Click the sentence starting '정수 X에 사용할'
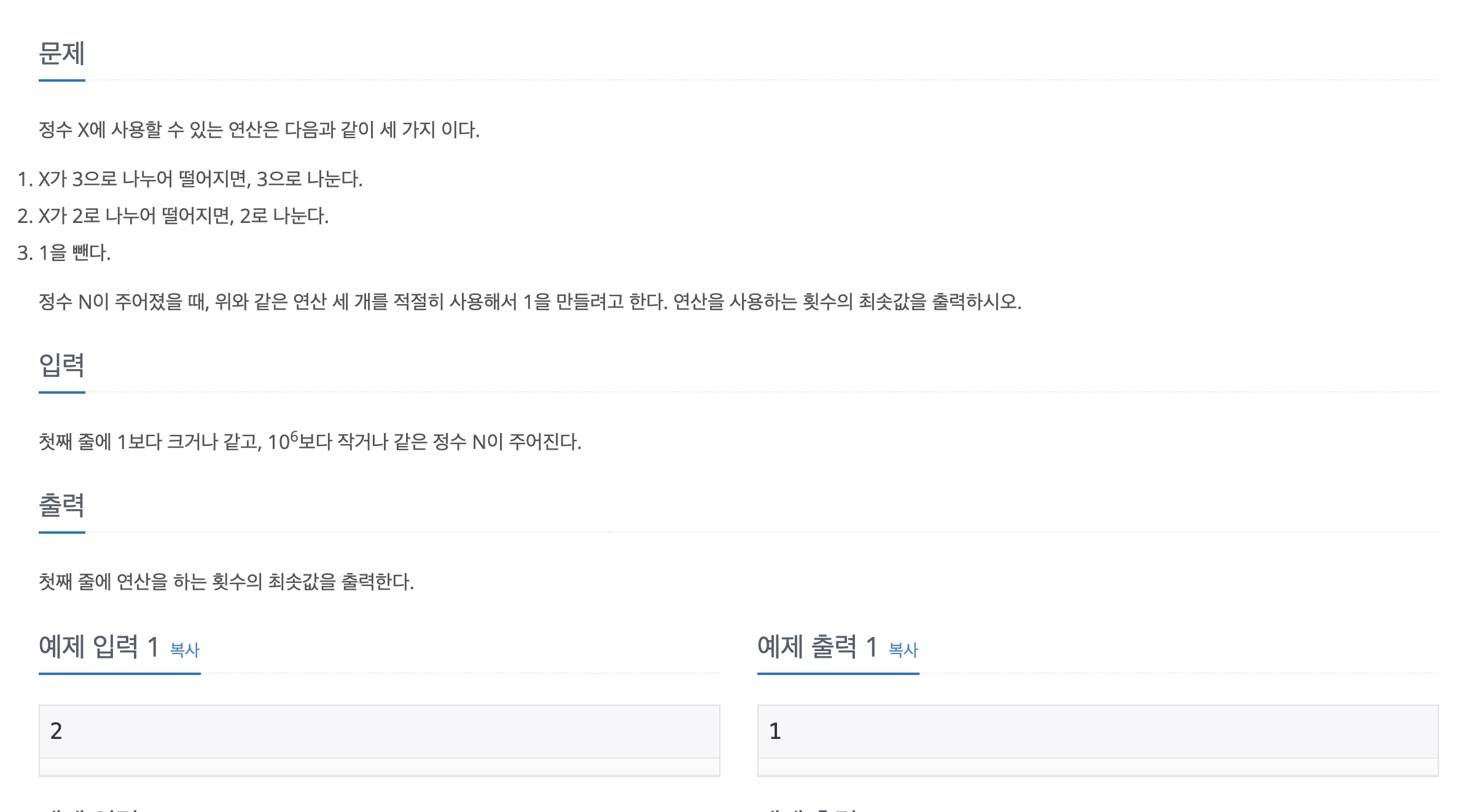 (x=259, y=130)
